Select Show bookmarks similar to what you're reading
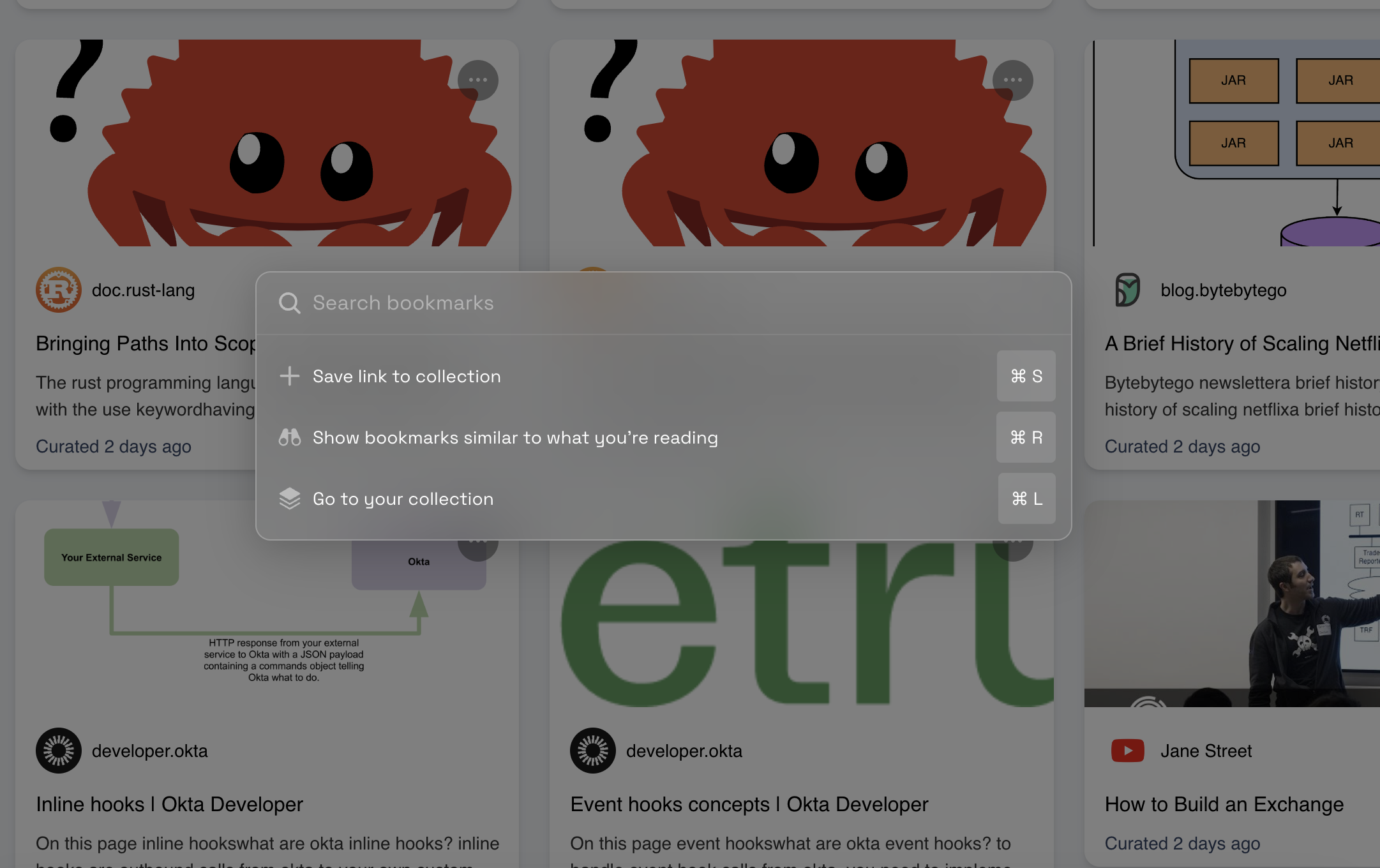Screen dimensions: 1380x868 [x=514, y=437]
